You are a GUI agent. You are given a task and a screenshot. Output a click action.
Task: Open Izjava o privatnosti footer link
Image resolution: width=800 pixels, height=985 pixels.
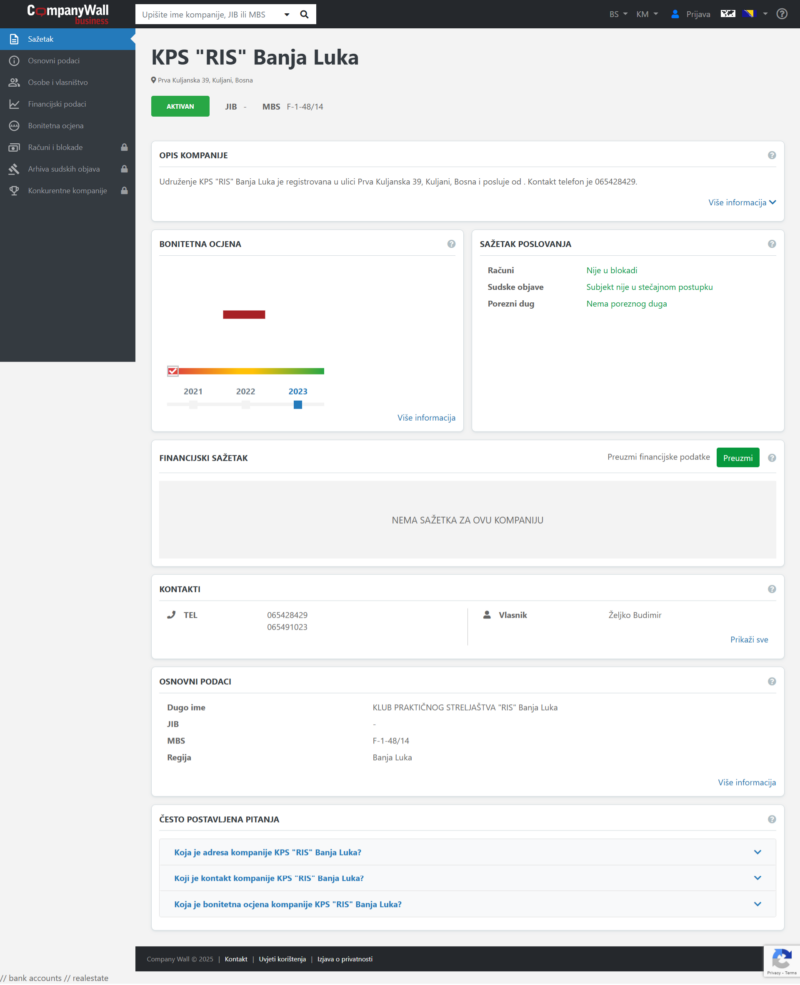pos(345,959)
